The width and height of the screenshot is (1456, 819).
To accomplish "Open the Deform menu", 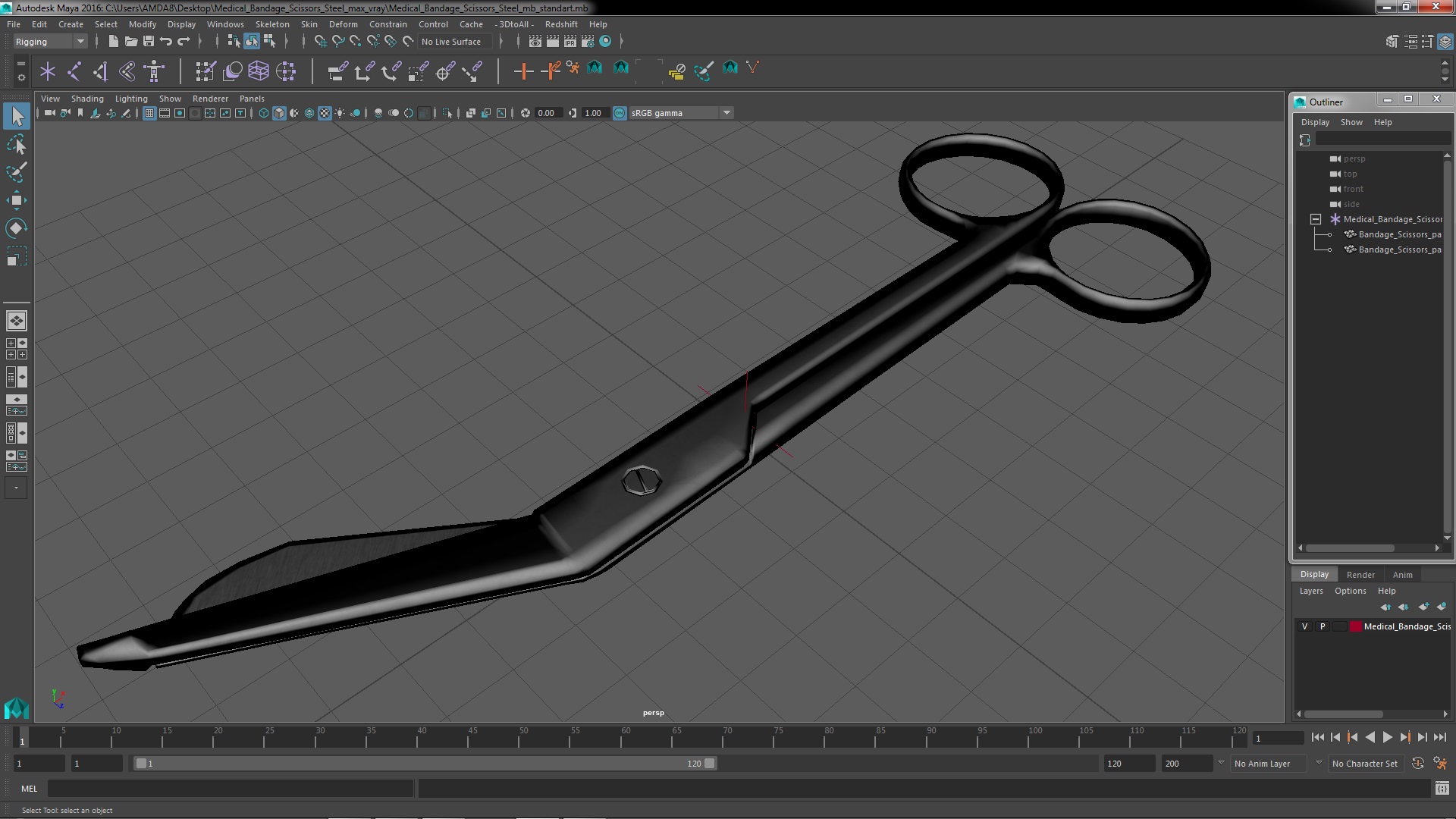I will pyautogui.click(x=343, y=24).
